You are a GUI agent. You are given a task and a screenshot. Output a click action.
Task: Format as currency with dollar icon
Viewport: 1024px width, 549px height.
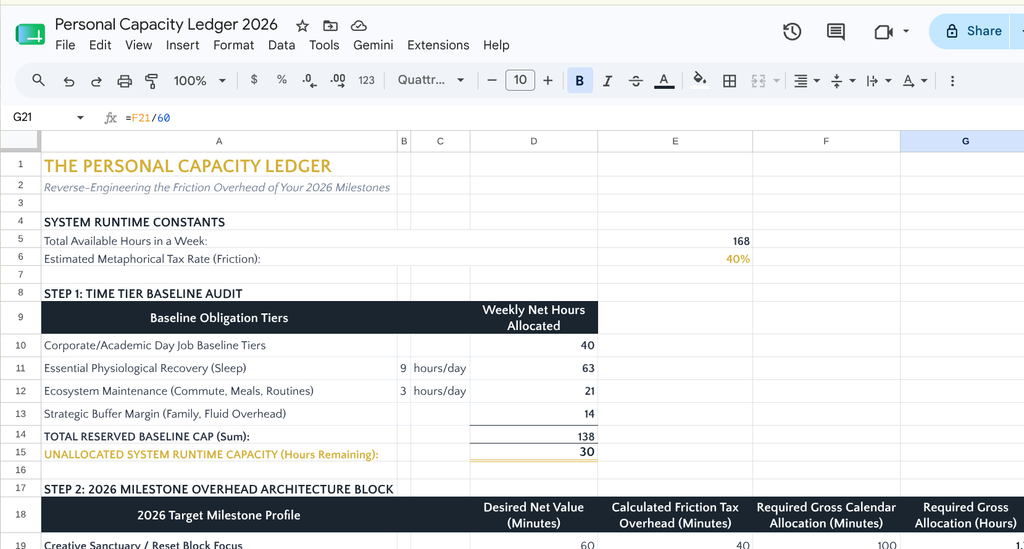tap(254, 80)
